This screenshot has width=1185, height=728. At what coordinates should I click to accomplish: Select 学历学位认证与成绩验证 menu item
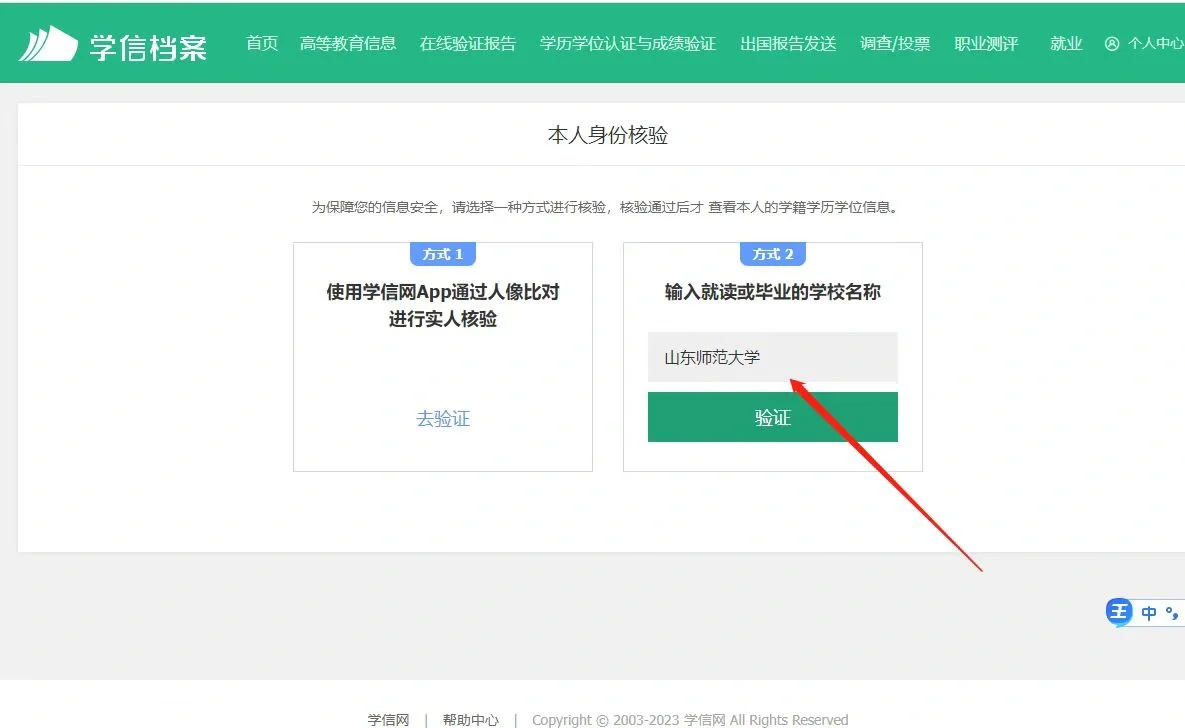pos(628,44)
